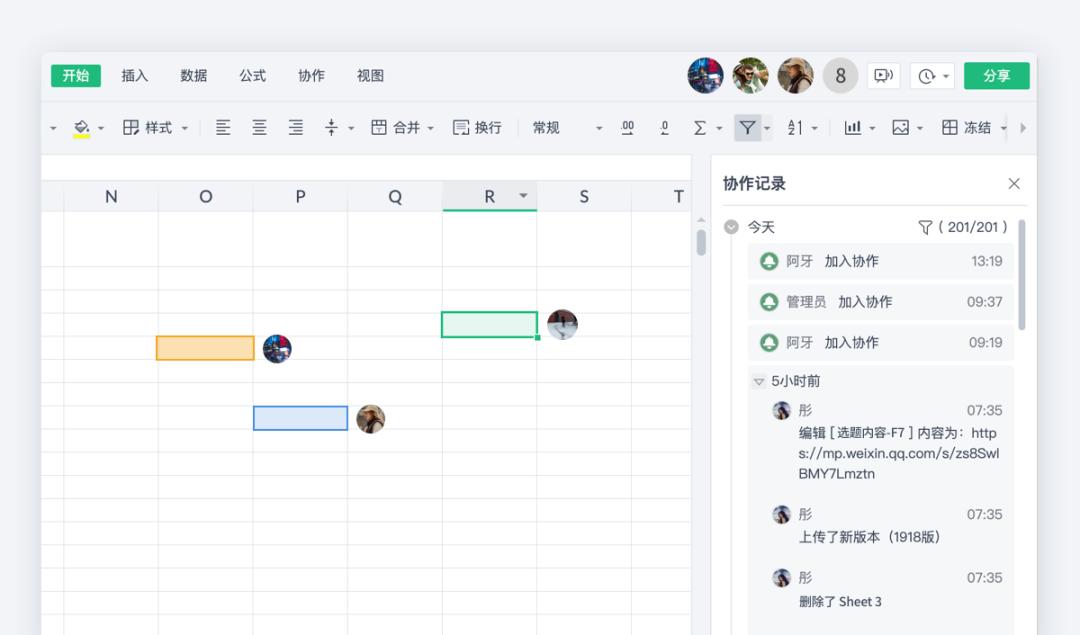Expand the sum function dropdown
Image resolution: width=1080 pixels, height=635 pixels.
point(719,128)
